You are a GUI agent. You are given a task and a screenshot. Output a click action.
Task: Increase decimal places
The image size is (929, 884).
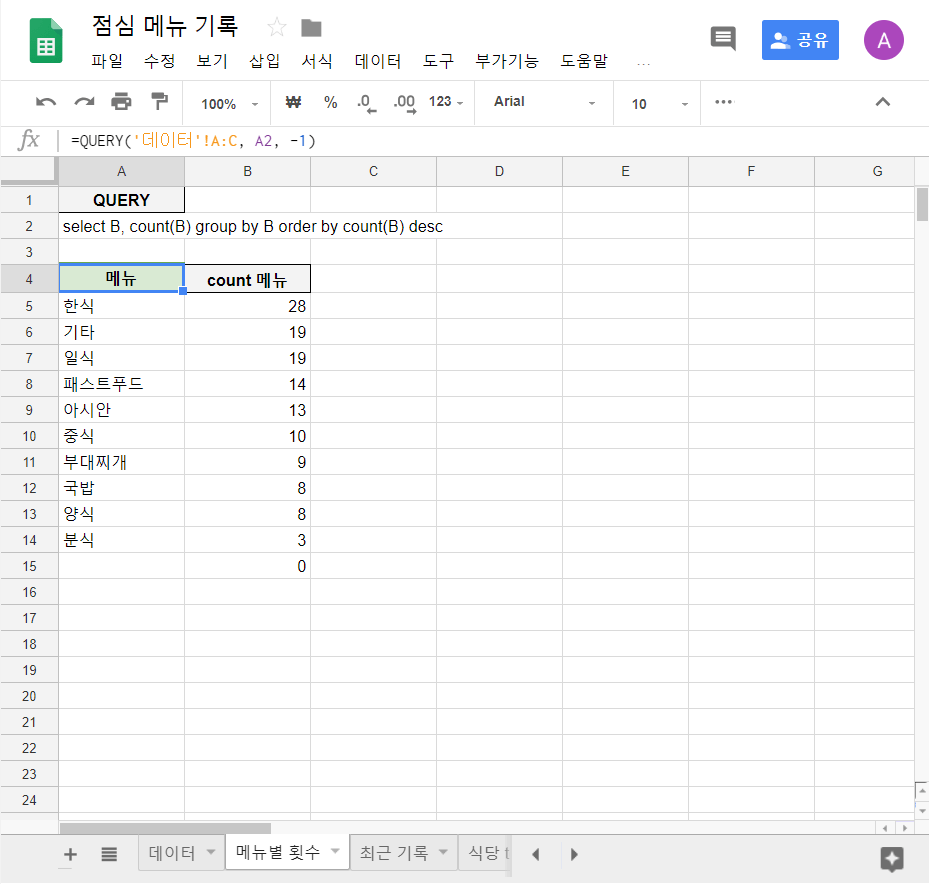click(x=403, y=102)
